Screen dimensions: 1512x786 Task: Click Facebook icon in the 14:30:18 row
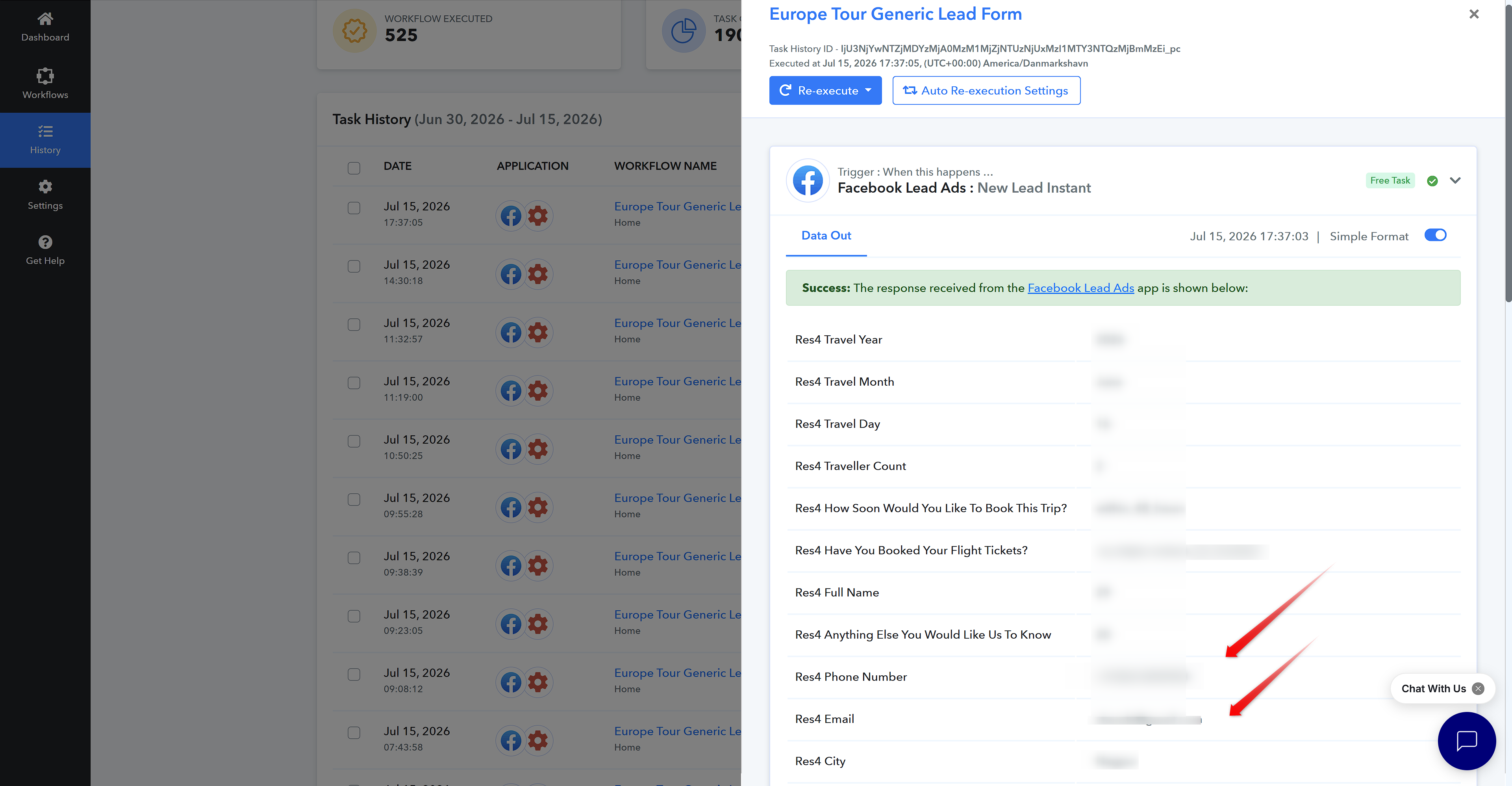click(511, 274)
